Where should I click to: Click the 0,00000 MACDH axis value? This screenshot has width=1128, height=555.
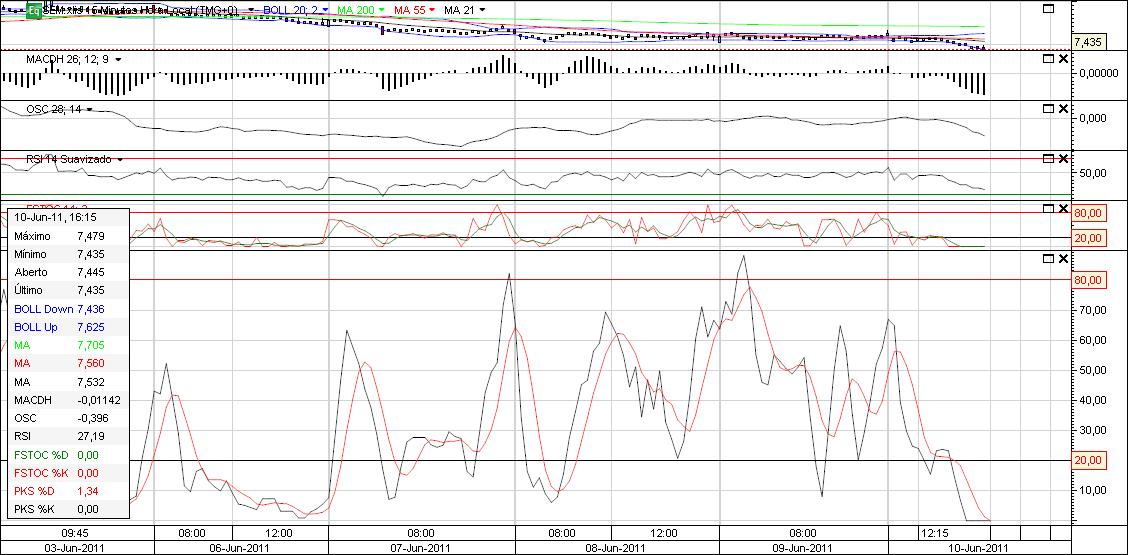point(1098,73)
